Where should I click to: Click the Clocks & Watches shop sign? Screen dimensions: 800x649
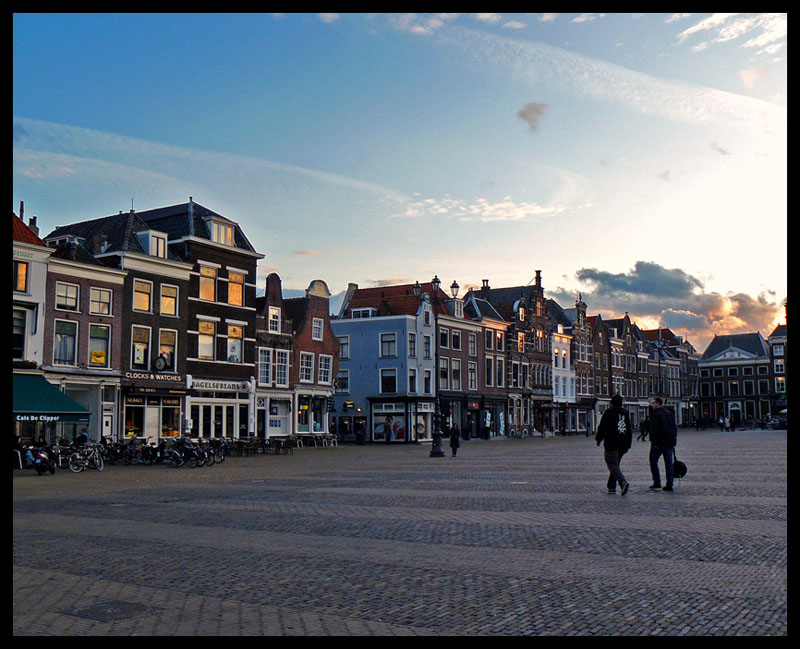153,377
